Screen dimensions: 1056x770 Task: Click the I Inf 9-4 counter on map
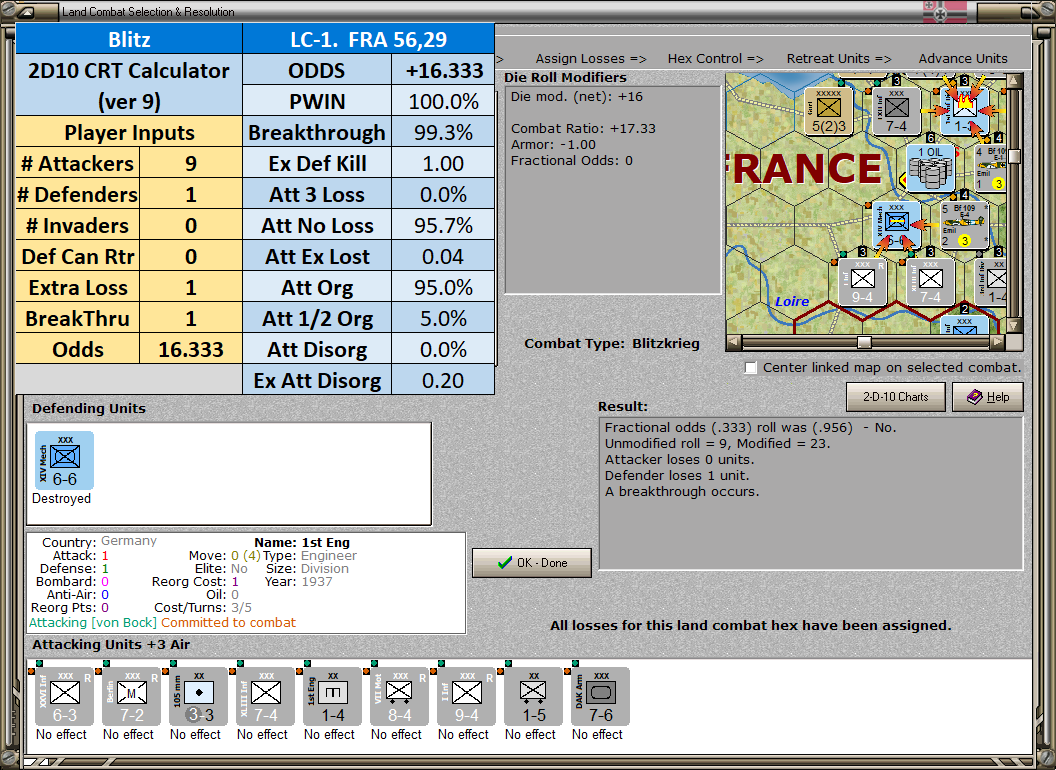863,282
